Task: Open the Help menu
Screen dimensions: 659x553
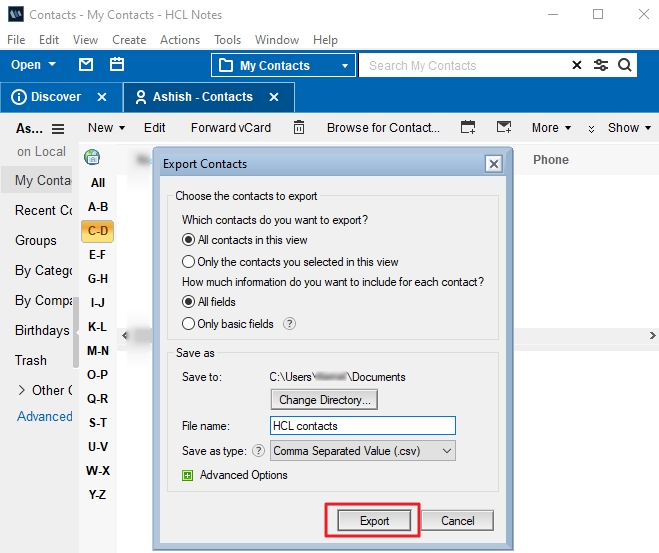Action: (325, 40)
